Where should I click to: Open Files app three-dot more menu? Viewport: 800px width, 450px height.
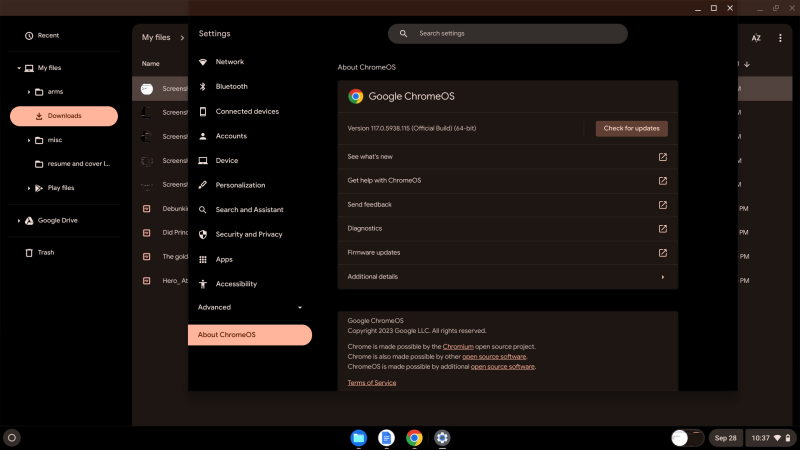pyautogui.click(x=780, y=38)
